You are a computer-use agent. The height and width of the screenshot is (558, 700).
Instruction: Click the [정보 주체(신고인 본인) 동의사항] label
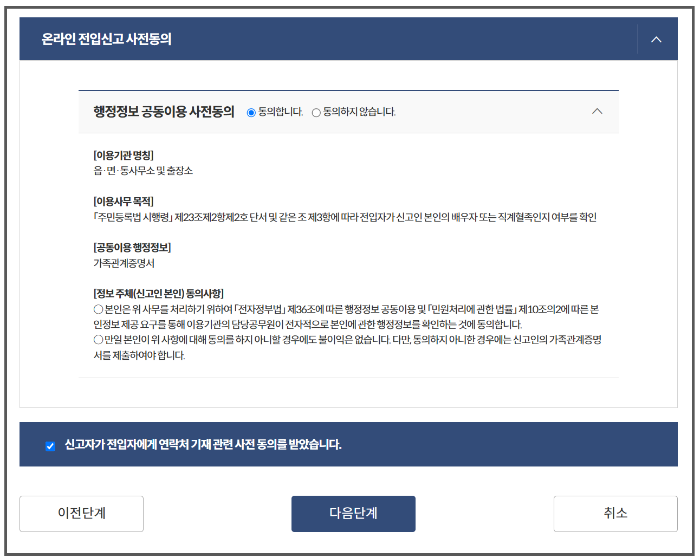click(158, 294)
